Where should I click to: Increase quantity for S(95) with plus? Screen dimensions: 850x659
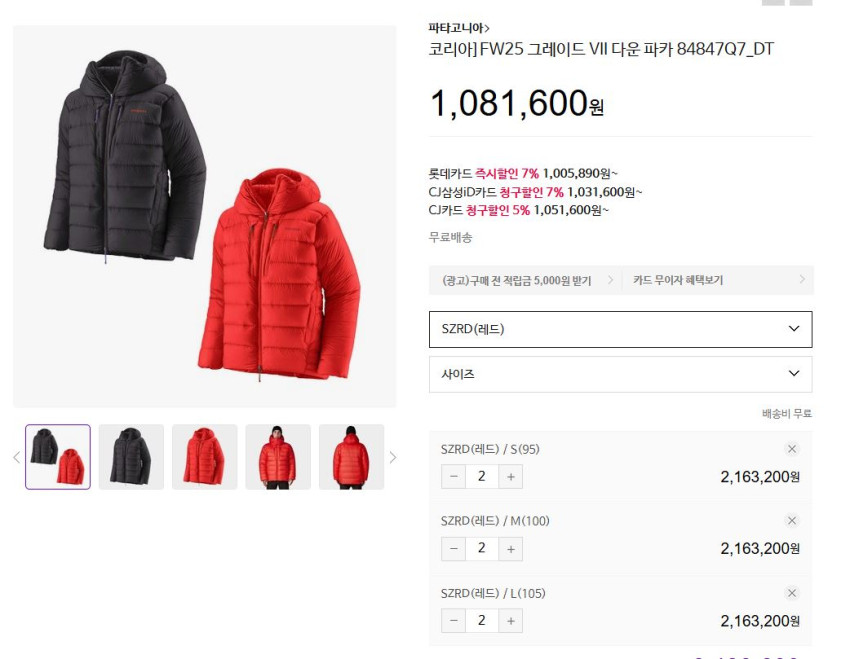(511, 477)
